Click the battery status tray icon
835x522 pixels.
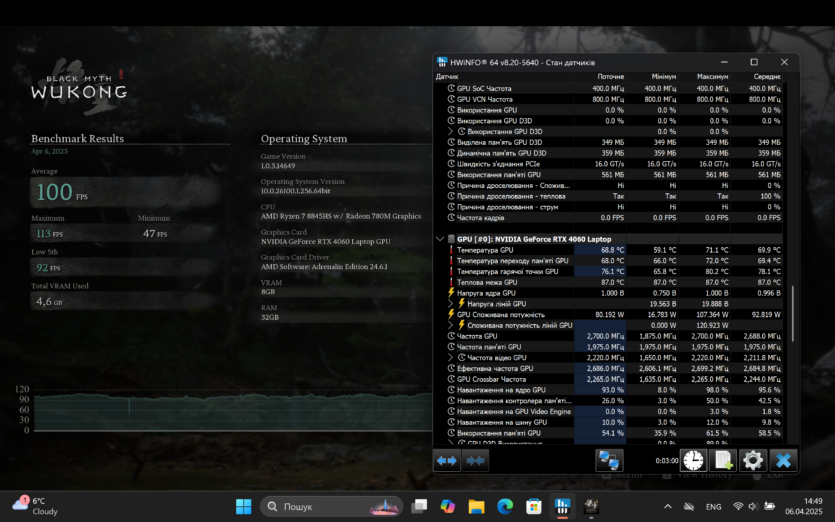[x=769, y=507]
